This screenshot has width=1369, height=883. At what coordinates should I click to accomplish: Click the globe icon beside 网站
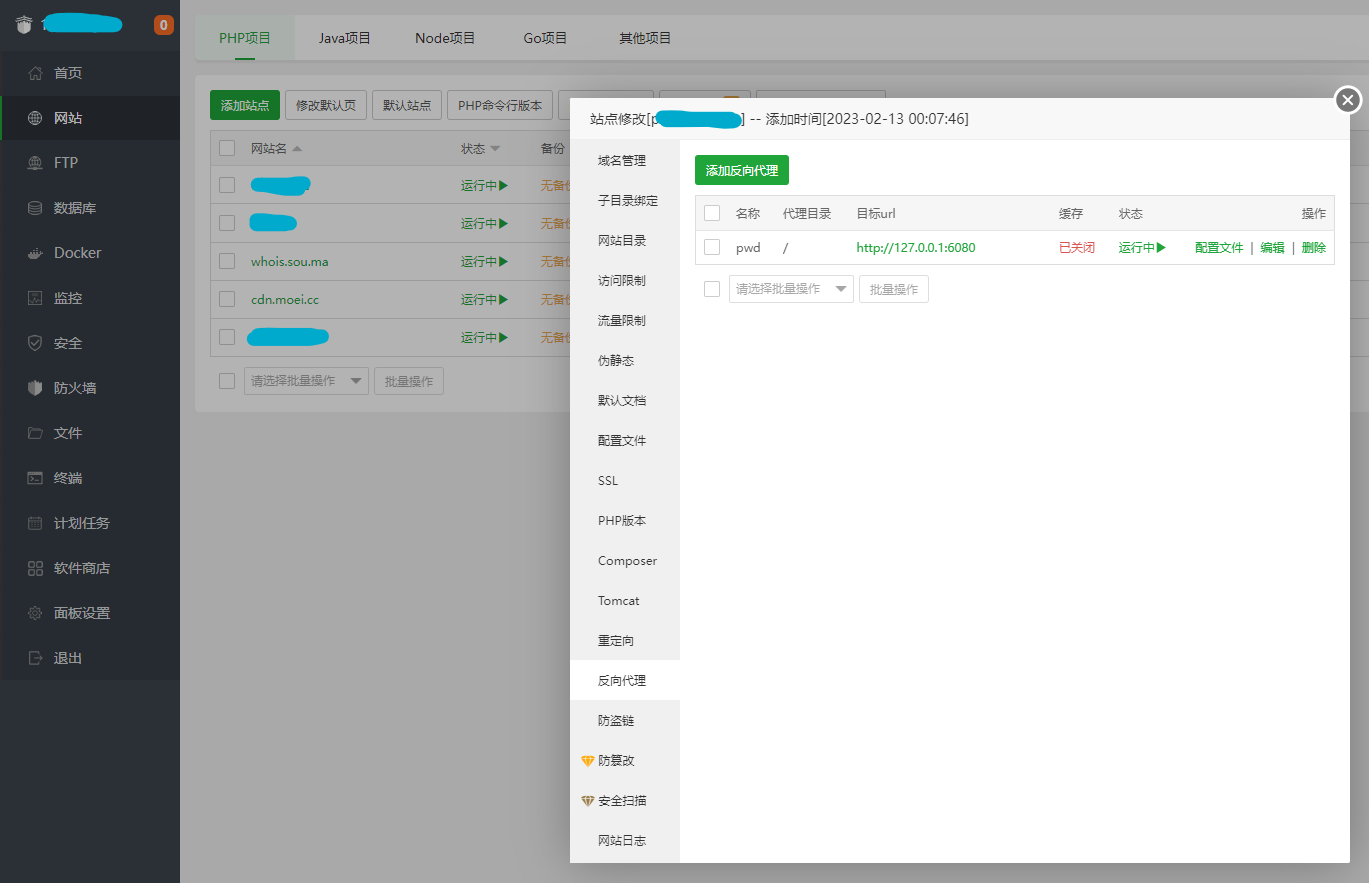pyautogui.click(x=36, y=118)
